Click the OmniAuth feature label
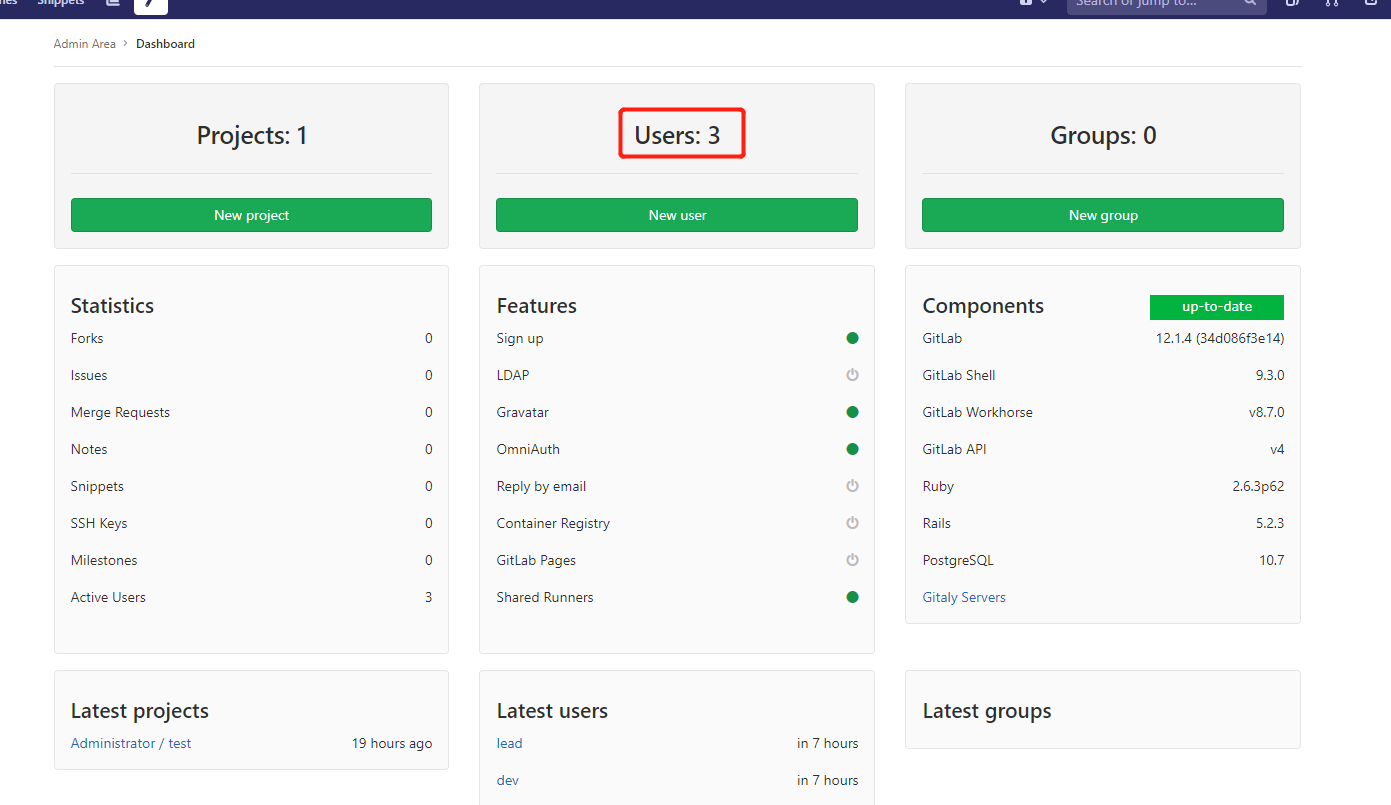1391x805 pixels. pos(528,449)
